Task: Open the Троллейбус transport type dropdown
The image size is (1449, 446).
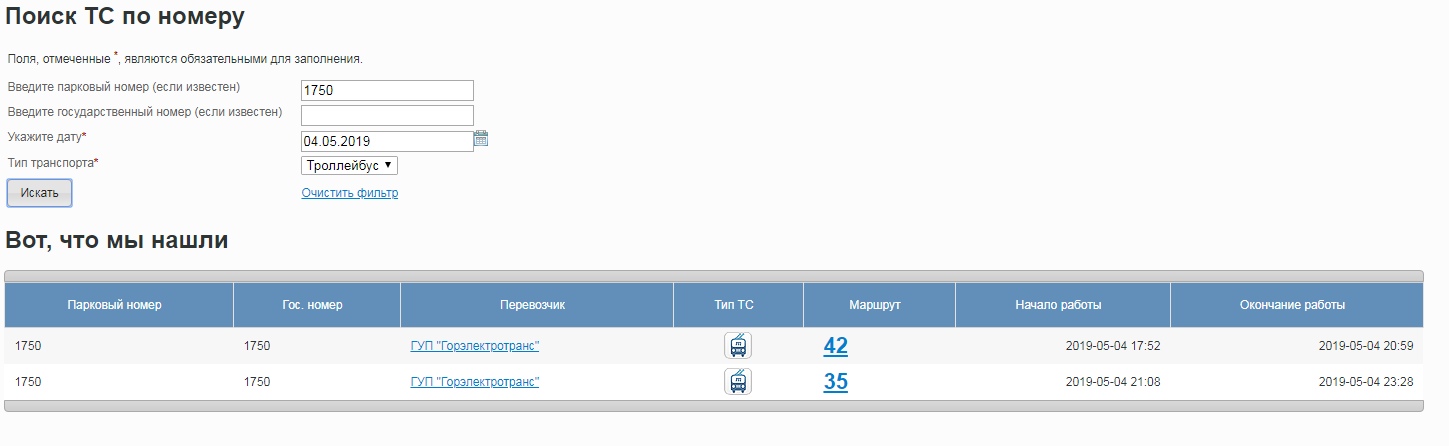Action: point(349,166)
